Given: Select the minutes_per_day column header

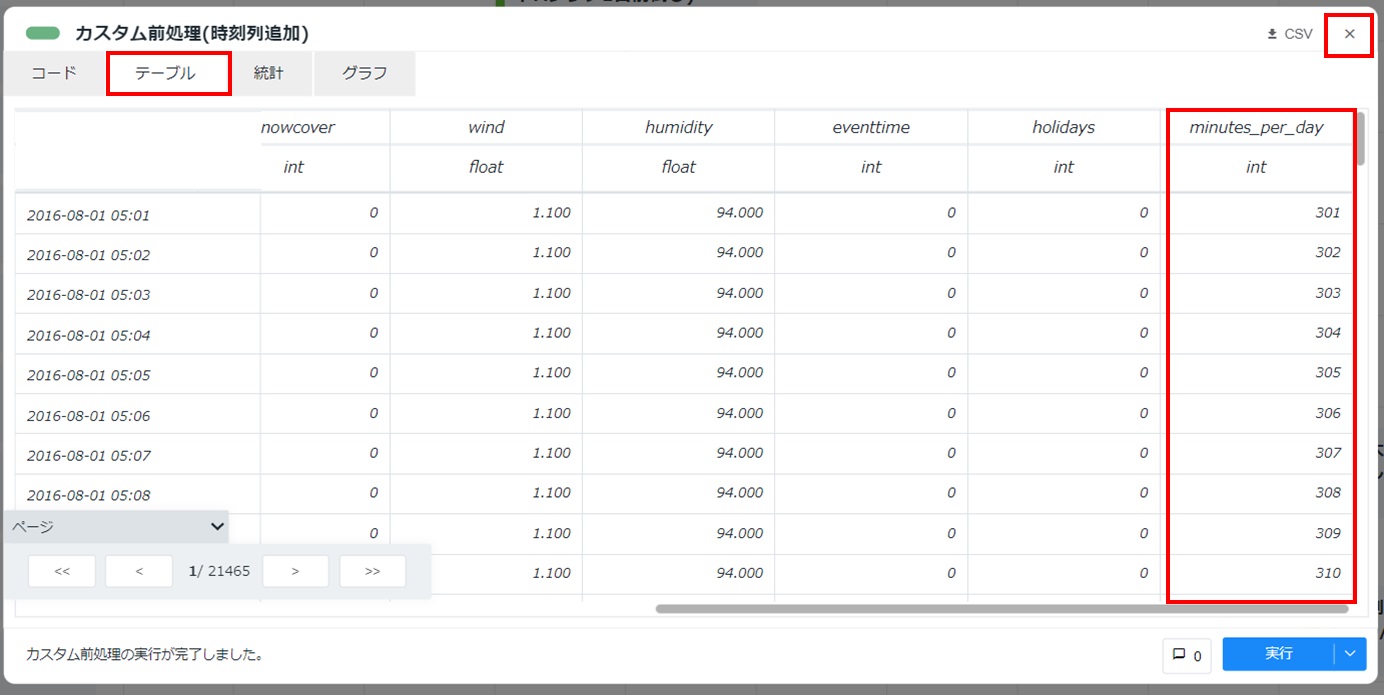Looking at the screenshot, I should tap(1256, 128).
